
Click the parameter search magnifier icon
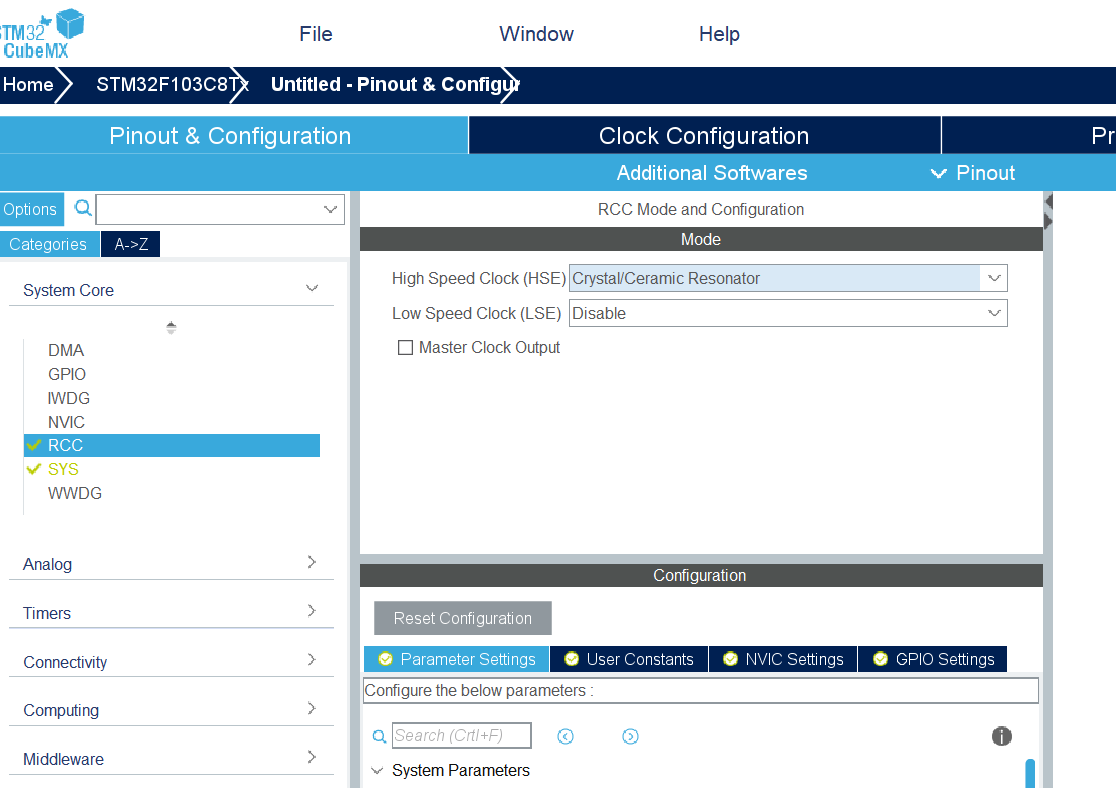point(379,736)
